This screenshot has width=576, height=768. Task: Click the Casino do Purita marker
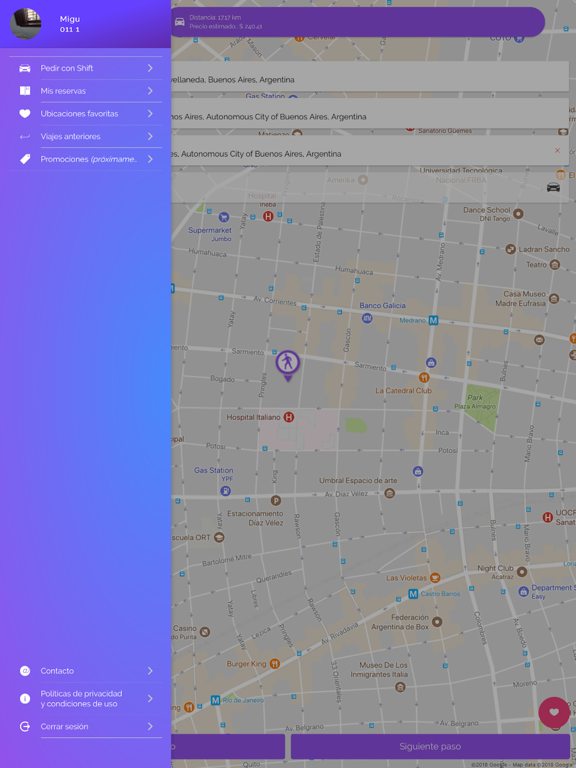click(x=205, y=632)
